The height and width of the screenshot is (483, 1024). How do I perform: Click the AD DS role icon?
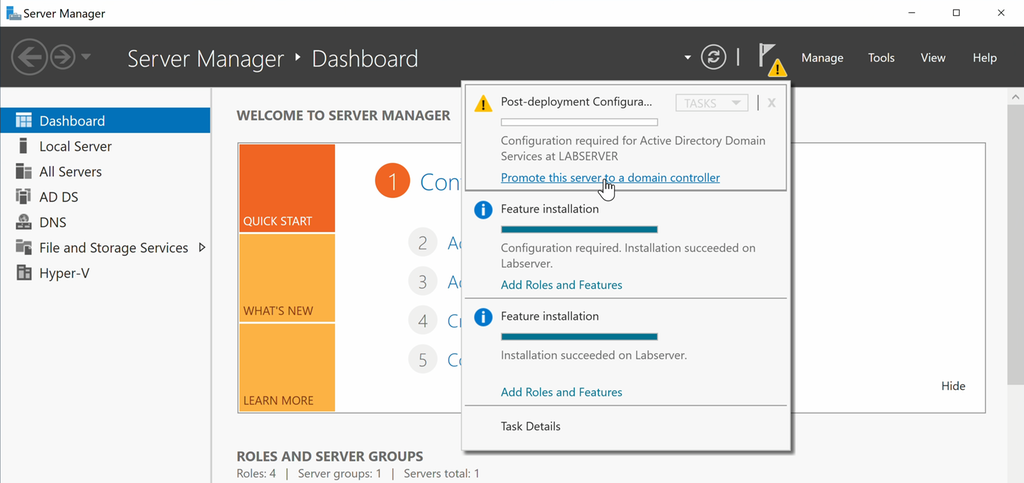[24, 197]
